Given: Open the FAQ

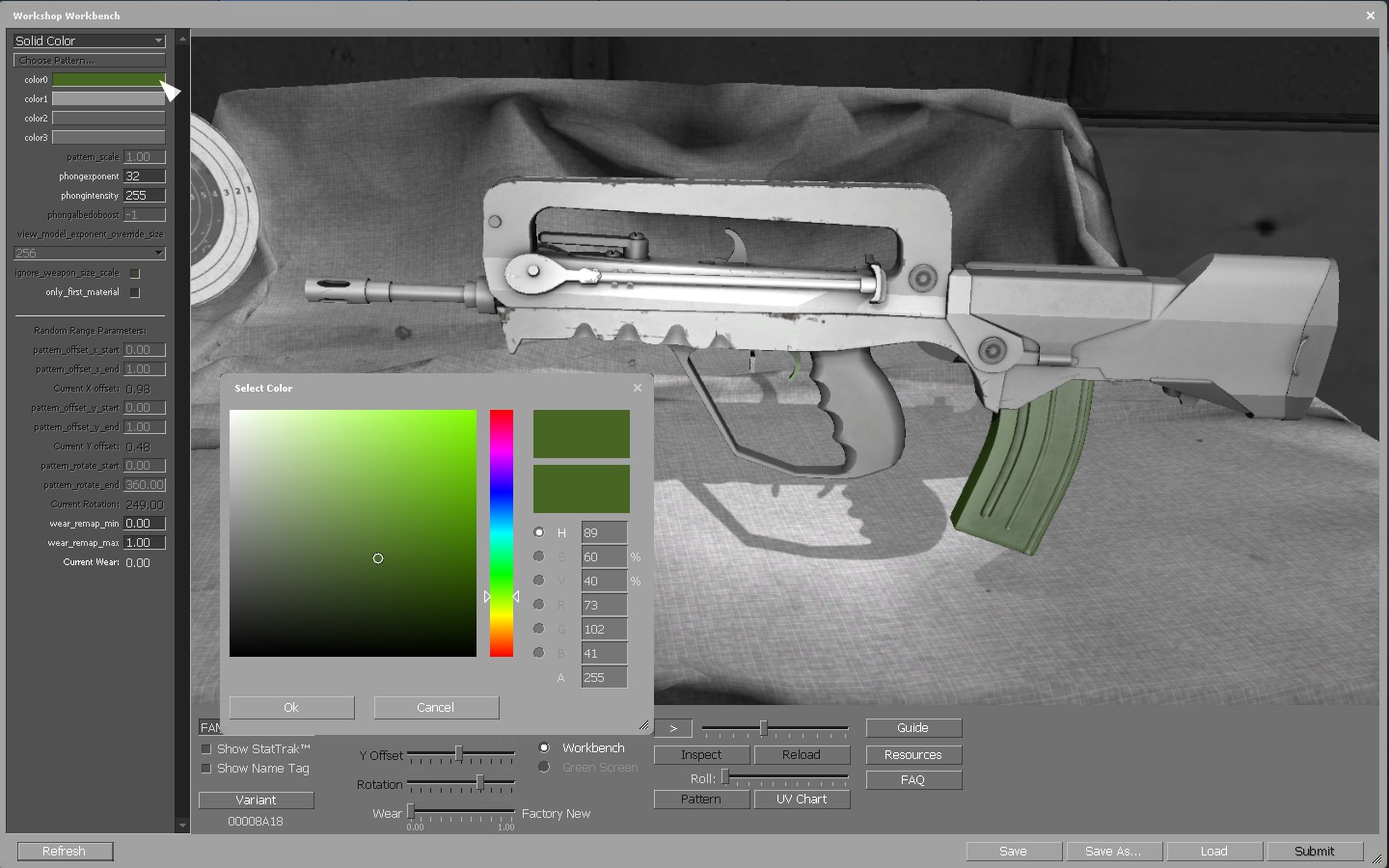Looking at the screenshot, I should coord(913,780).
